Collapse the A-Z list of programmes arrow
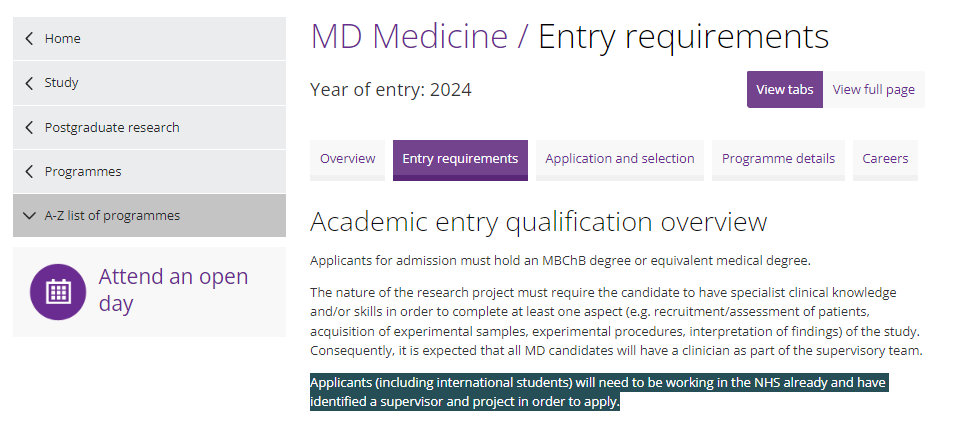 tap(29, 216)
